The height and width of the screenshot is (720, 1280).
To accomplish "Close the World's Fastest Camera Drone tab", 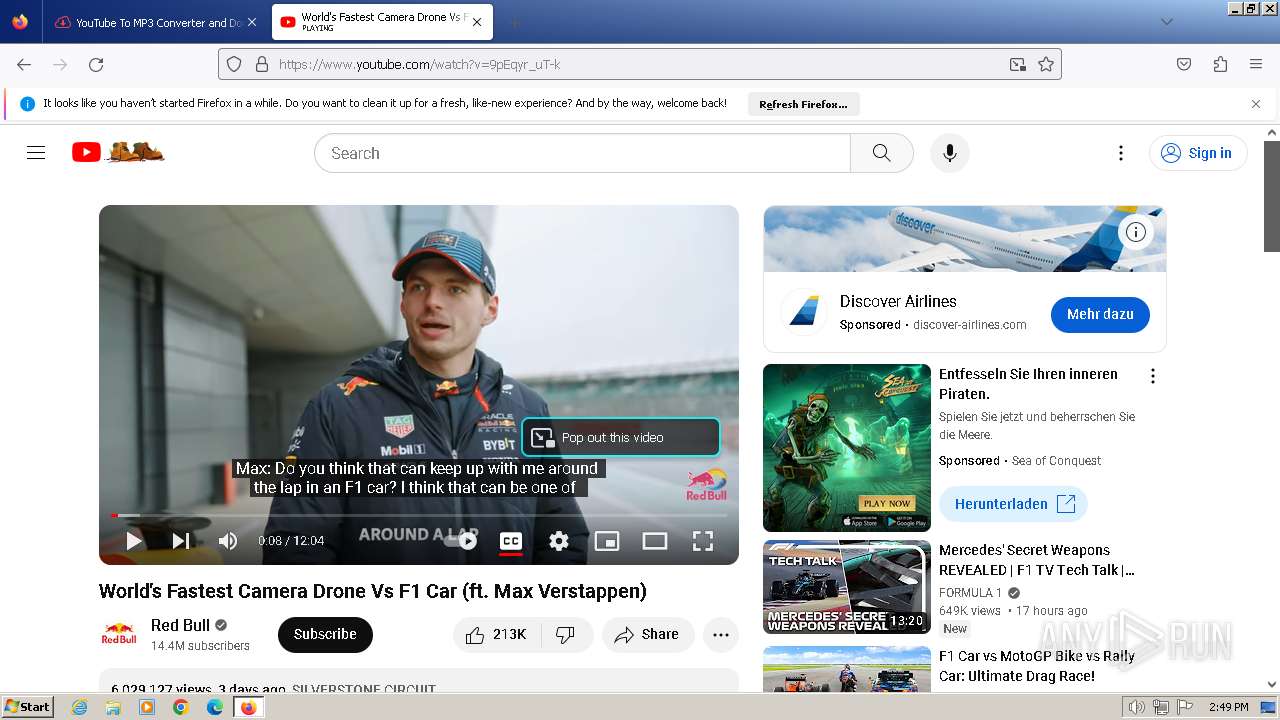I will [477, 22].
